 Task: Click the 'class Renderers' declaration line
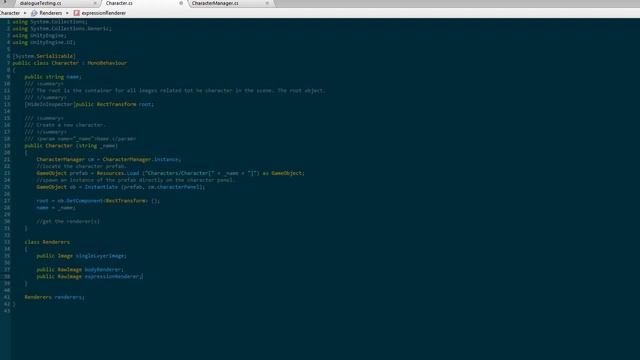tap(47, 242)
